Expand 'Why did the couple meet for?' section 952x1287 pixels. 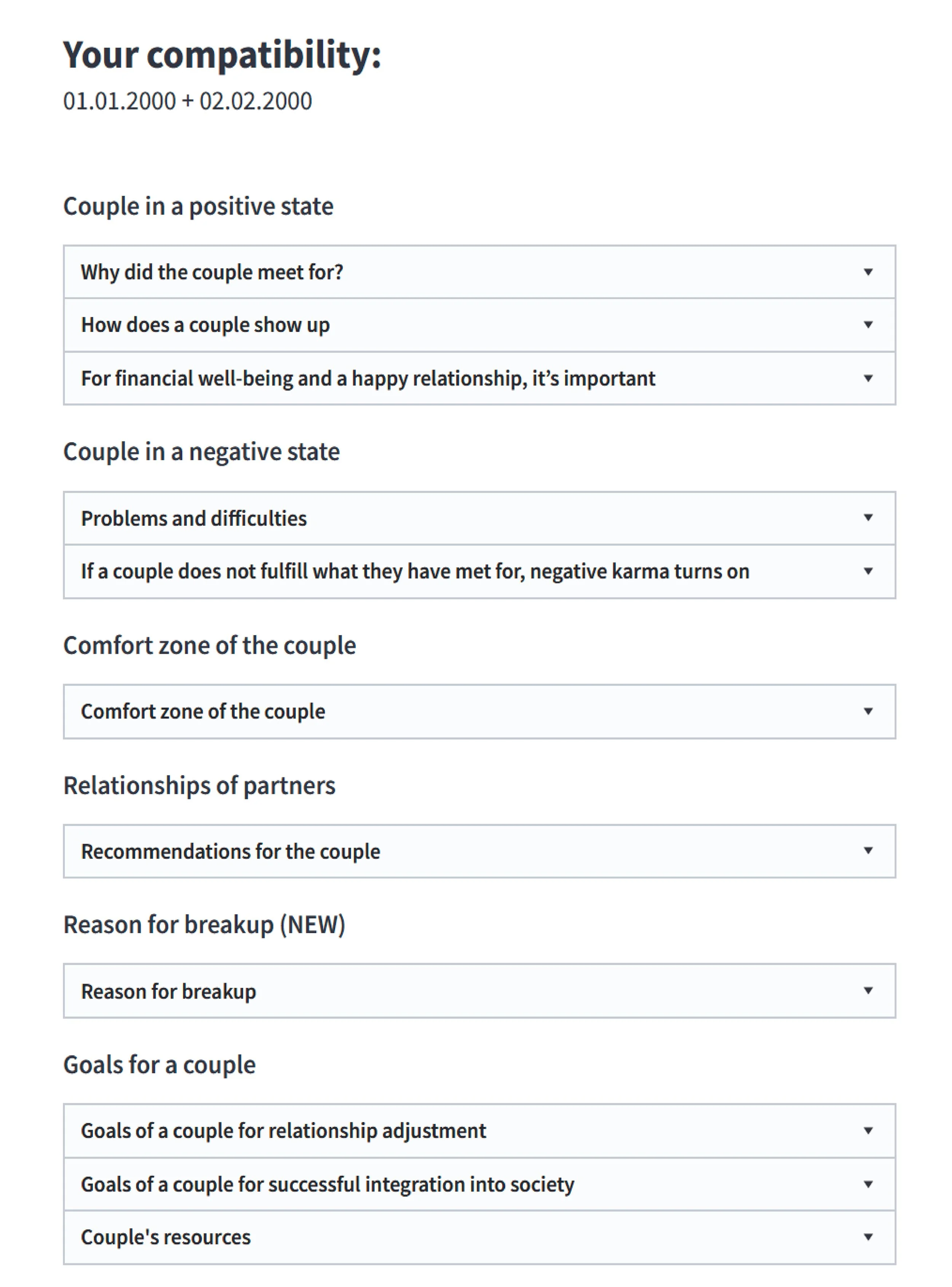click(212, 272)
